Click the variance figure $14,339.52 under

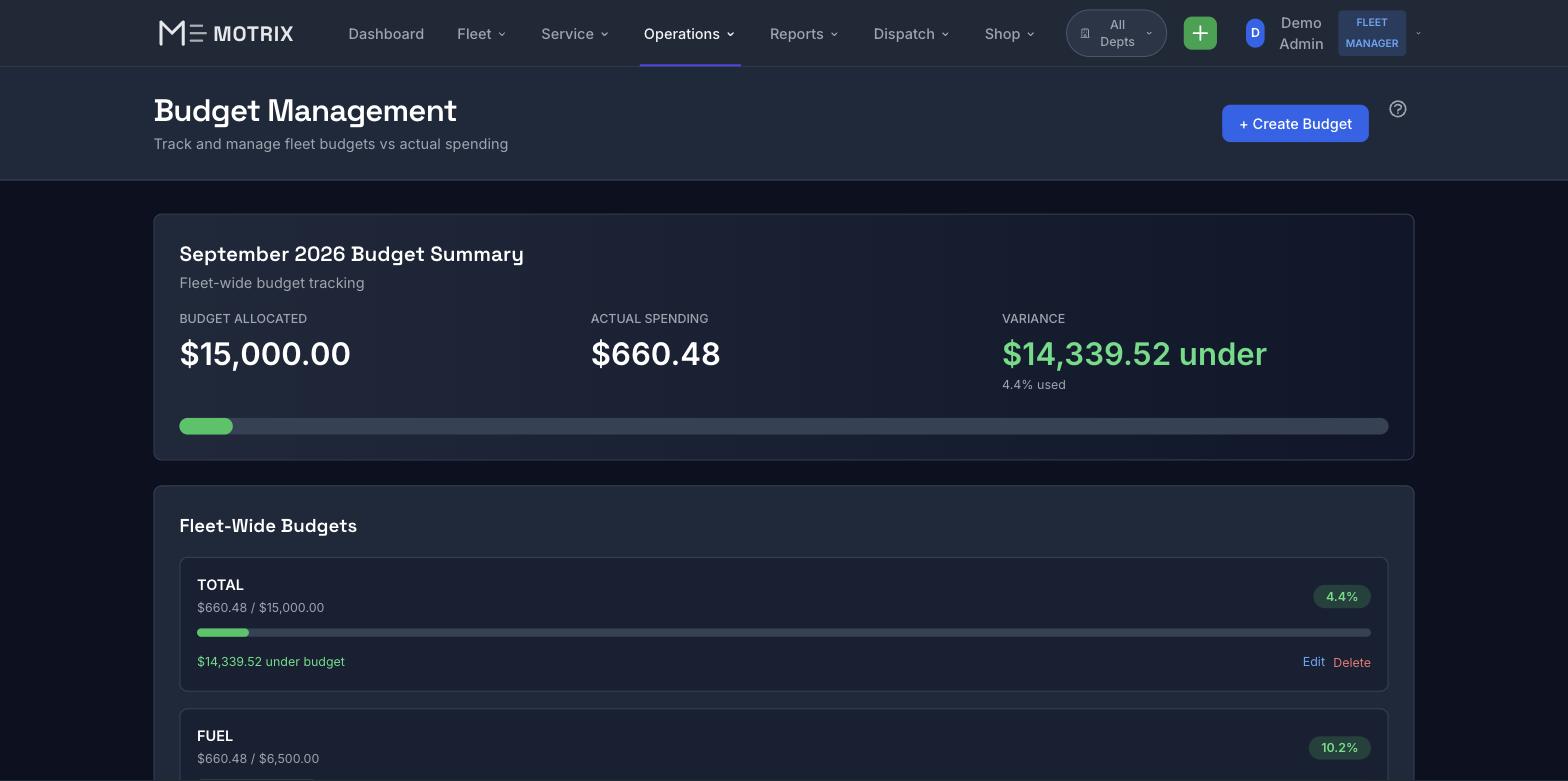pos(1134,354)
